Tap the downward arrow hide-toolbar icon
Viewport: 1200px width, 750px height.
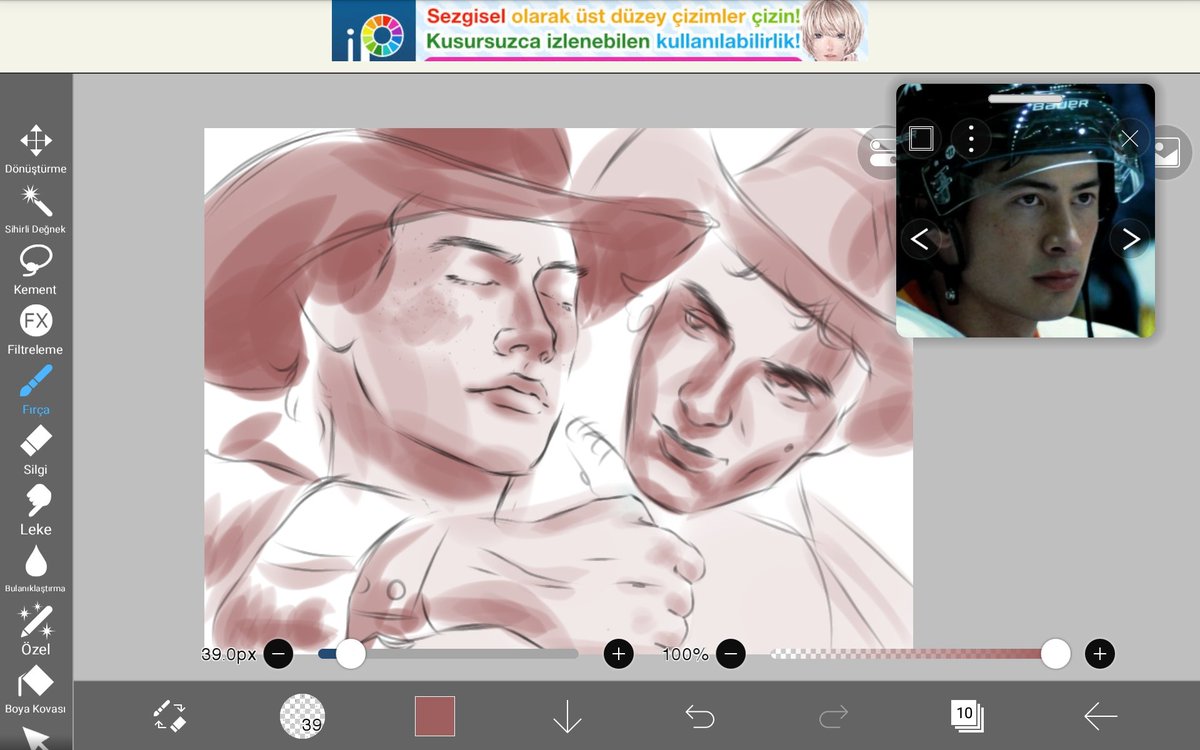pyautogui.click(x=567, y=716)
